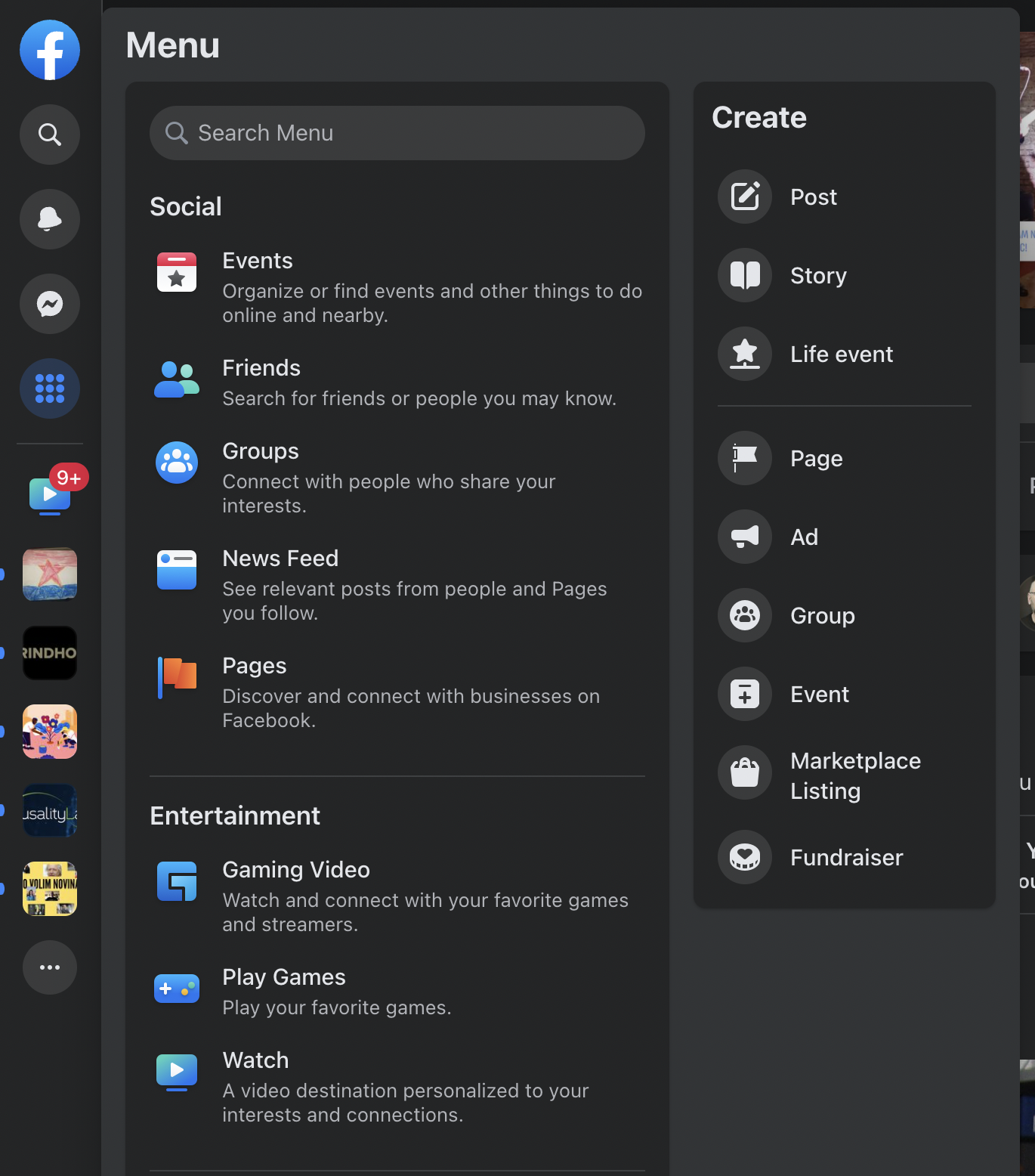The width and height of the screenshot is (1035, 1176).
Task: Open the apps grid menu icon
Action: click(x=49, y=388)
